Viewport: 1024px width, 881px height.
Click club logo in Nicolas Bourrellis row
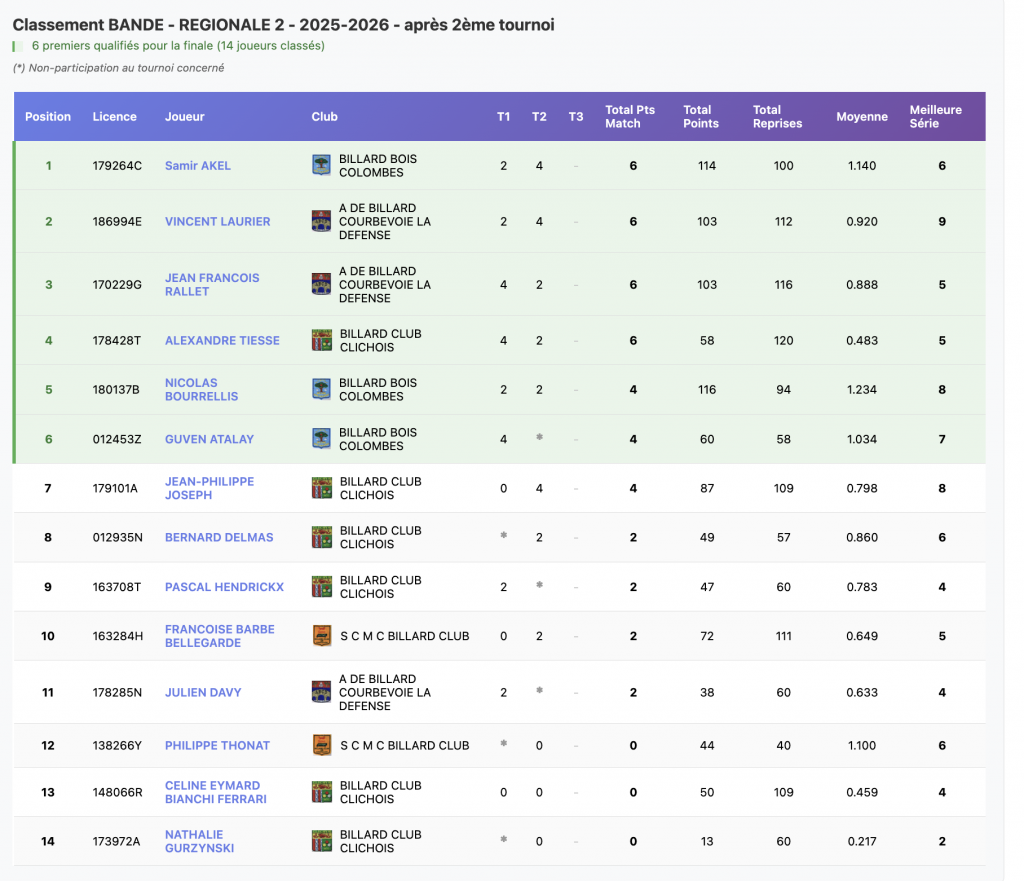[x=321, y=390]
